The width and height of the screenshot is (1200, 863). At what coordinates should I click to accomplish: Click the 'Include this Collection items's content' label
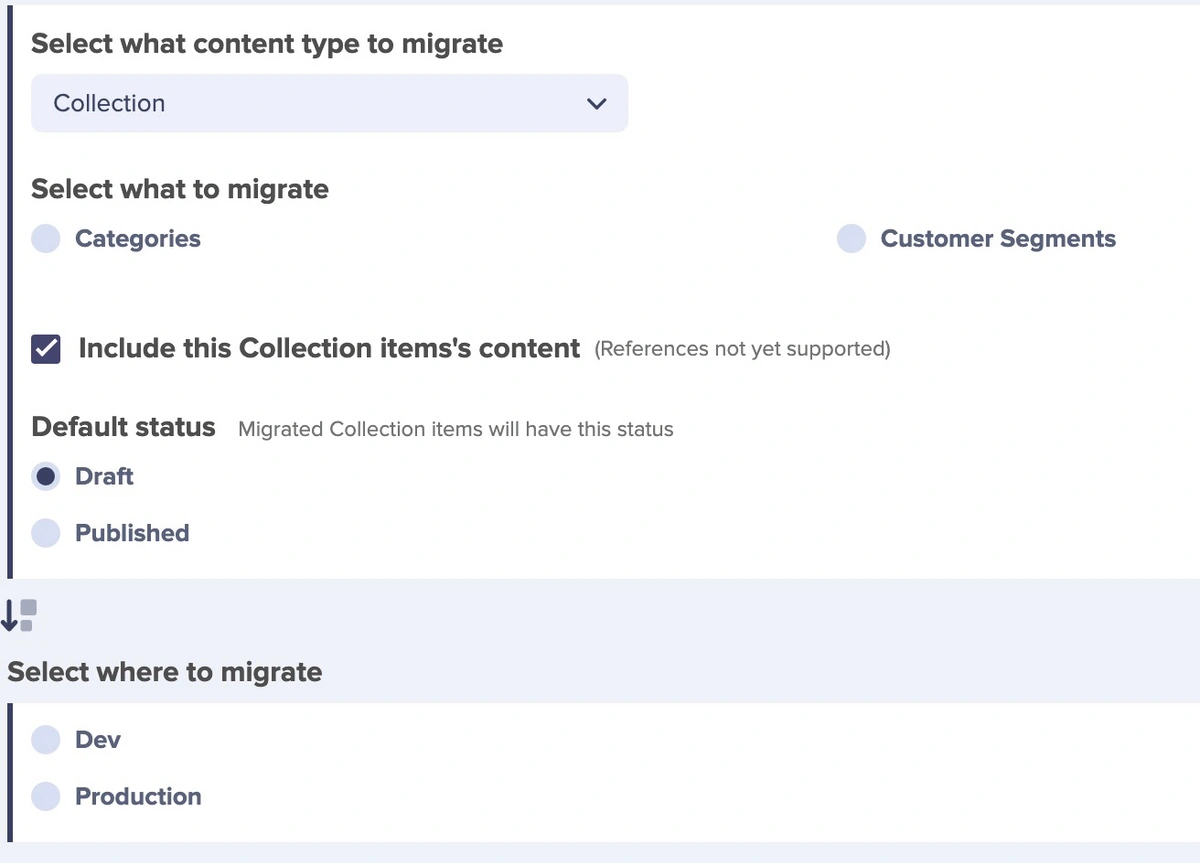tap(329, 349)
